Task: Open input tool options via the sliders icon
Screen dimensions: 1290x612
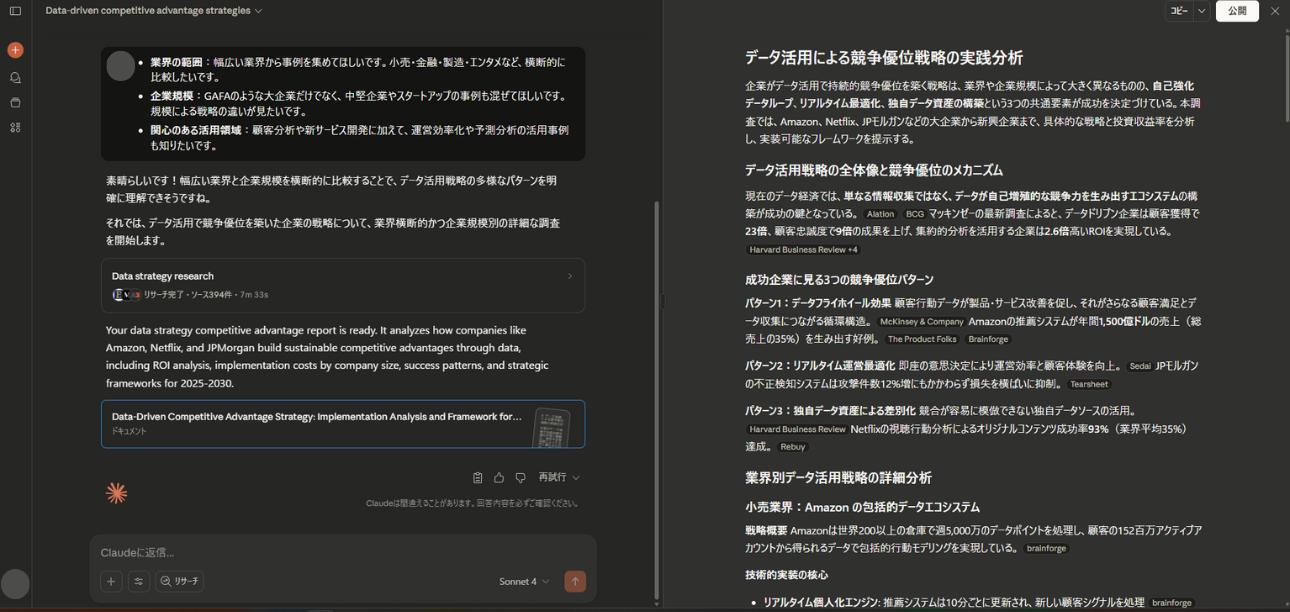Action: click(139, 581)
